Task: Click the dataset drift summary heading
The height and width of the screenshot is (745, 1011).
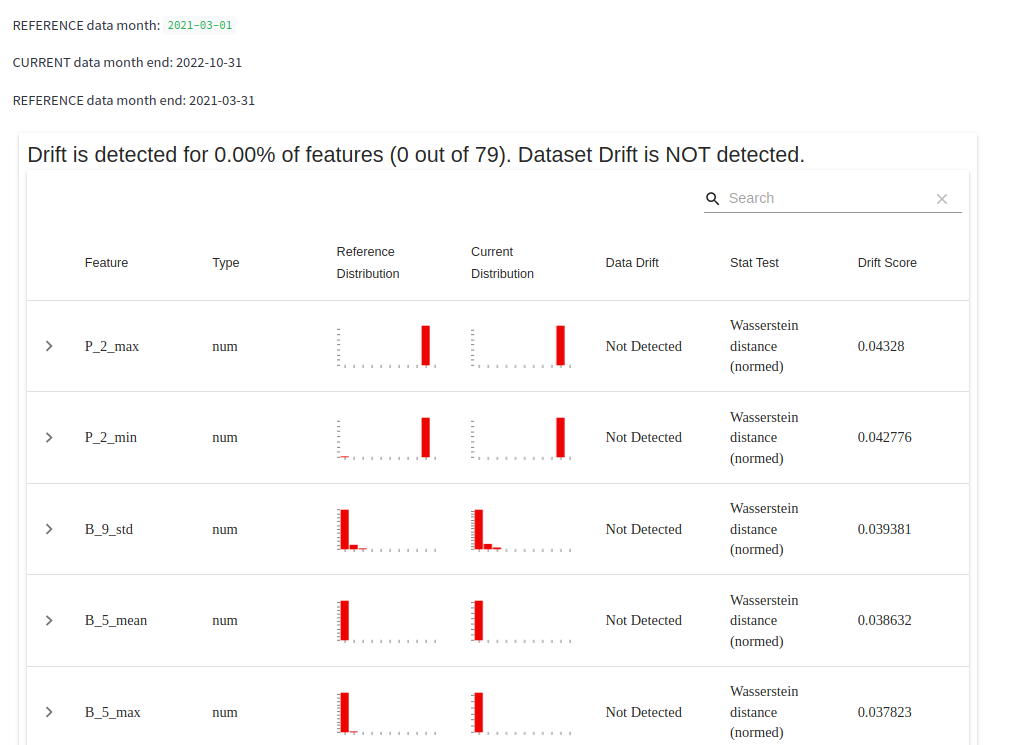Action: click(x=416, y=155)
